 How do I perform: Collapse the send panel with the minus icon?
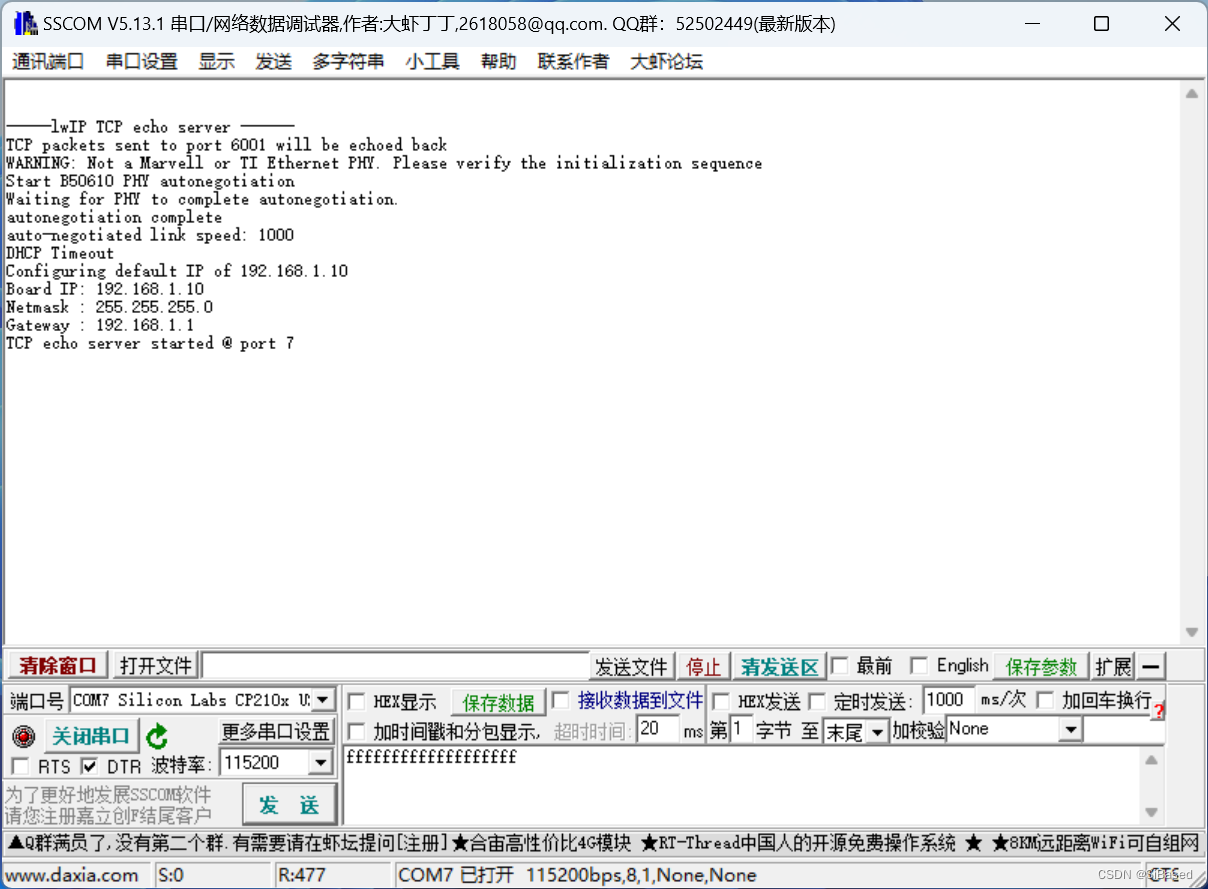pyautogui.click(x=1152, y=665)
